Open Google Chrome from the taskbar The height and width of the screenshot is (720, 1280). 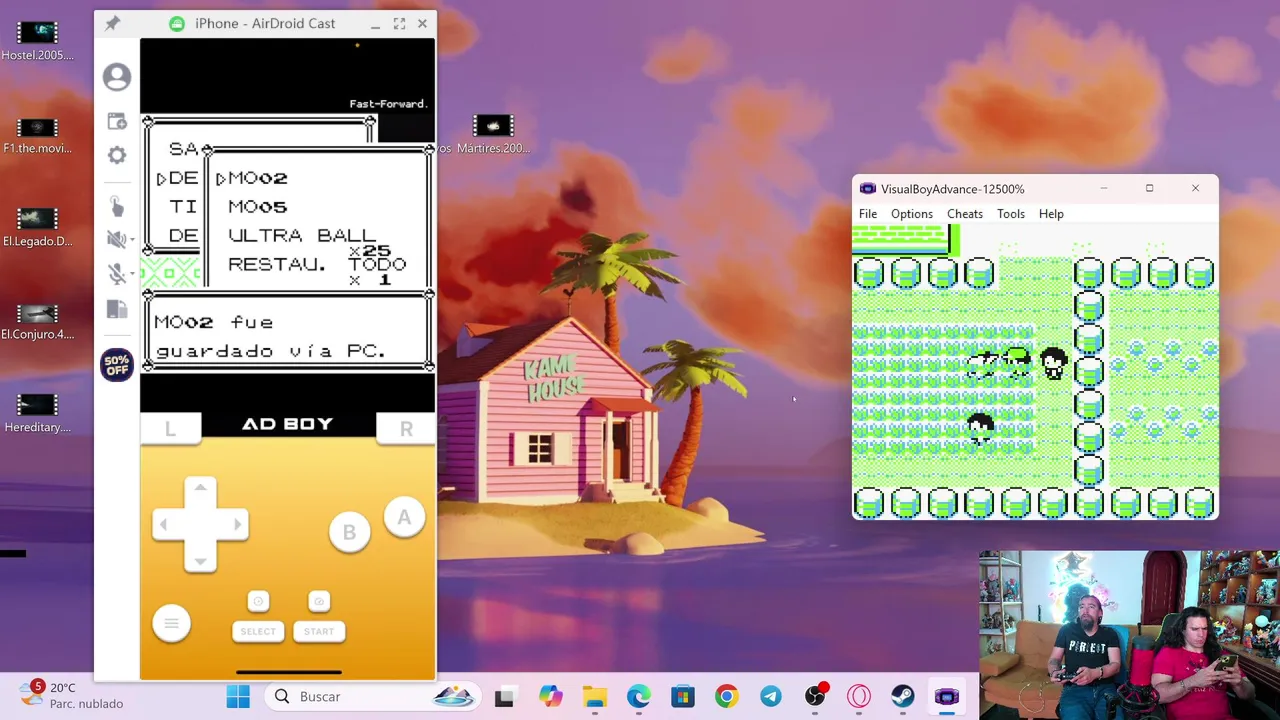(x=726, y=697)
